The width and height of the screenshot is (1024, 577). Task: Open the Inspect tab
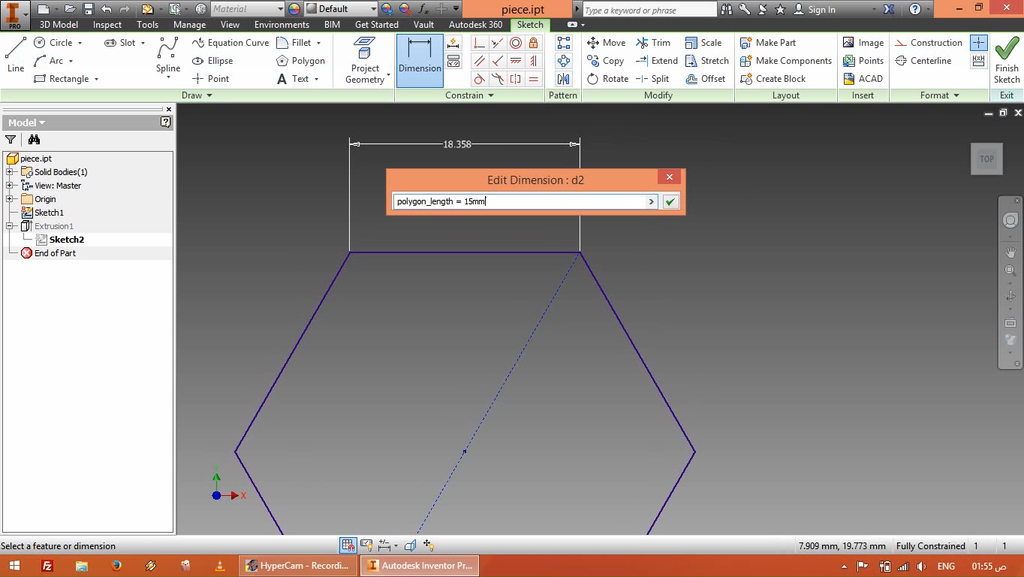(107, 24)
